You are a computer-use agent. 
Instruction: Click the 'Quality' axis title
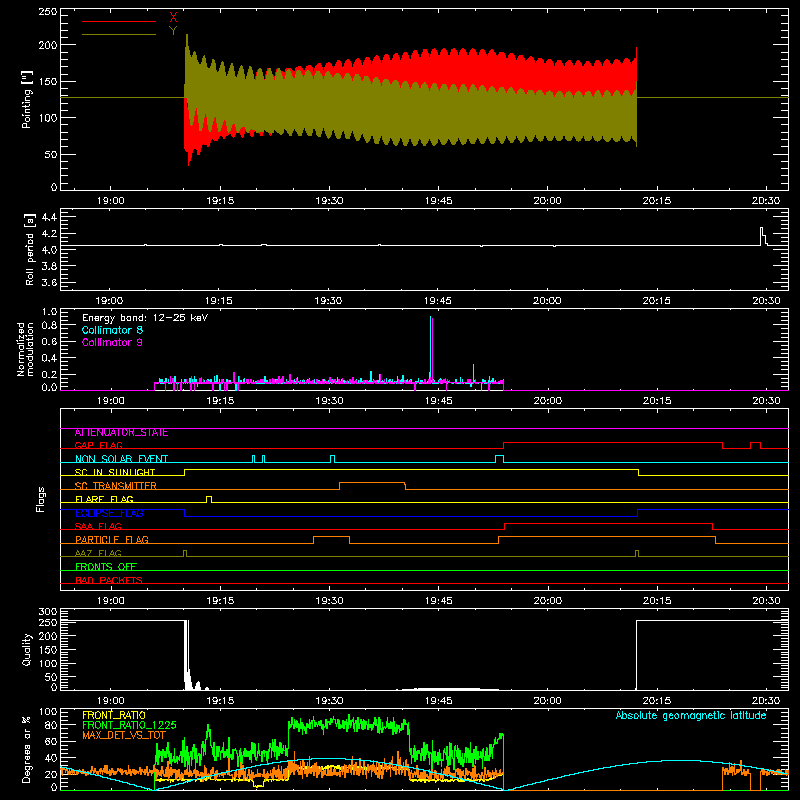tap(27, 649)
